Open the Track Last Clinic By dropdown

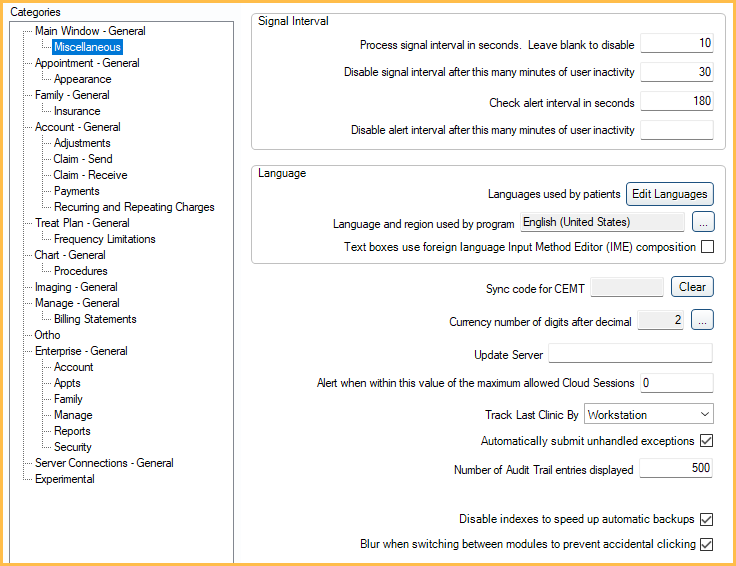pyautogui.click(x=648, y=414)
